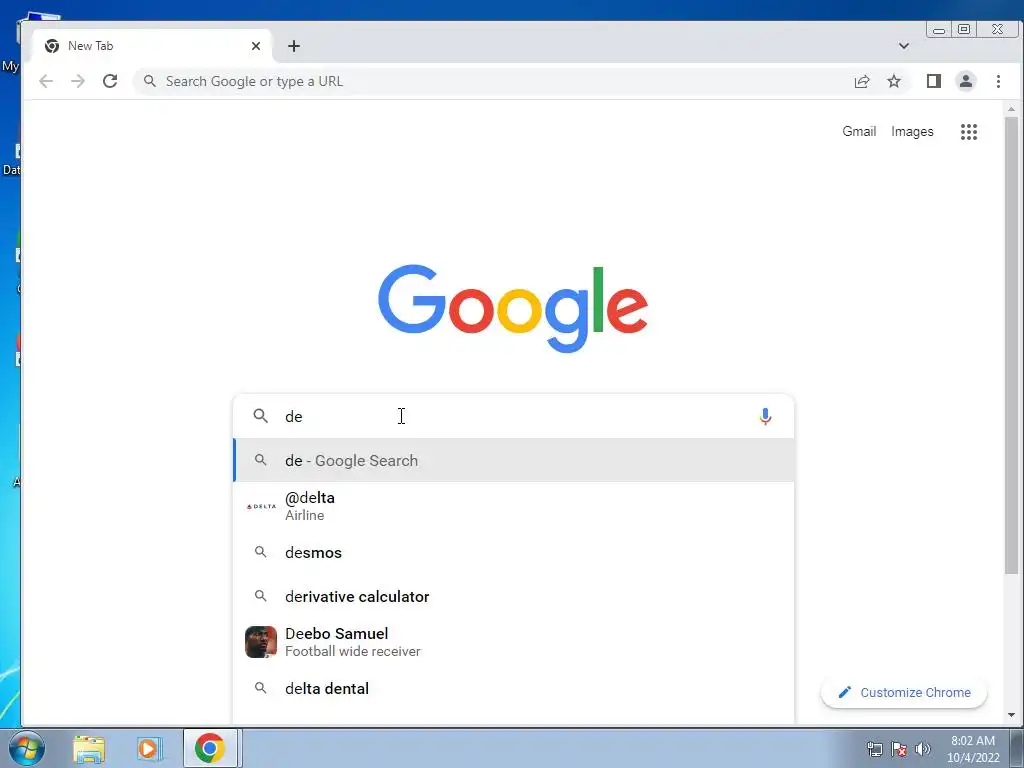
Task: Click the pencil icon on Customize Chrome
Action: tap(844, 692)
